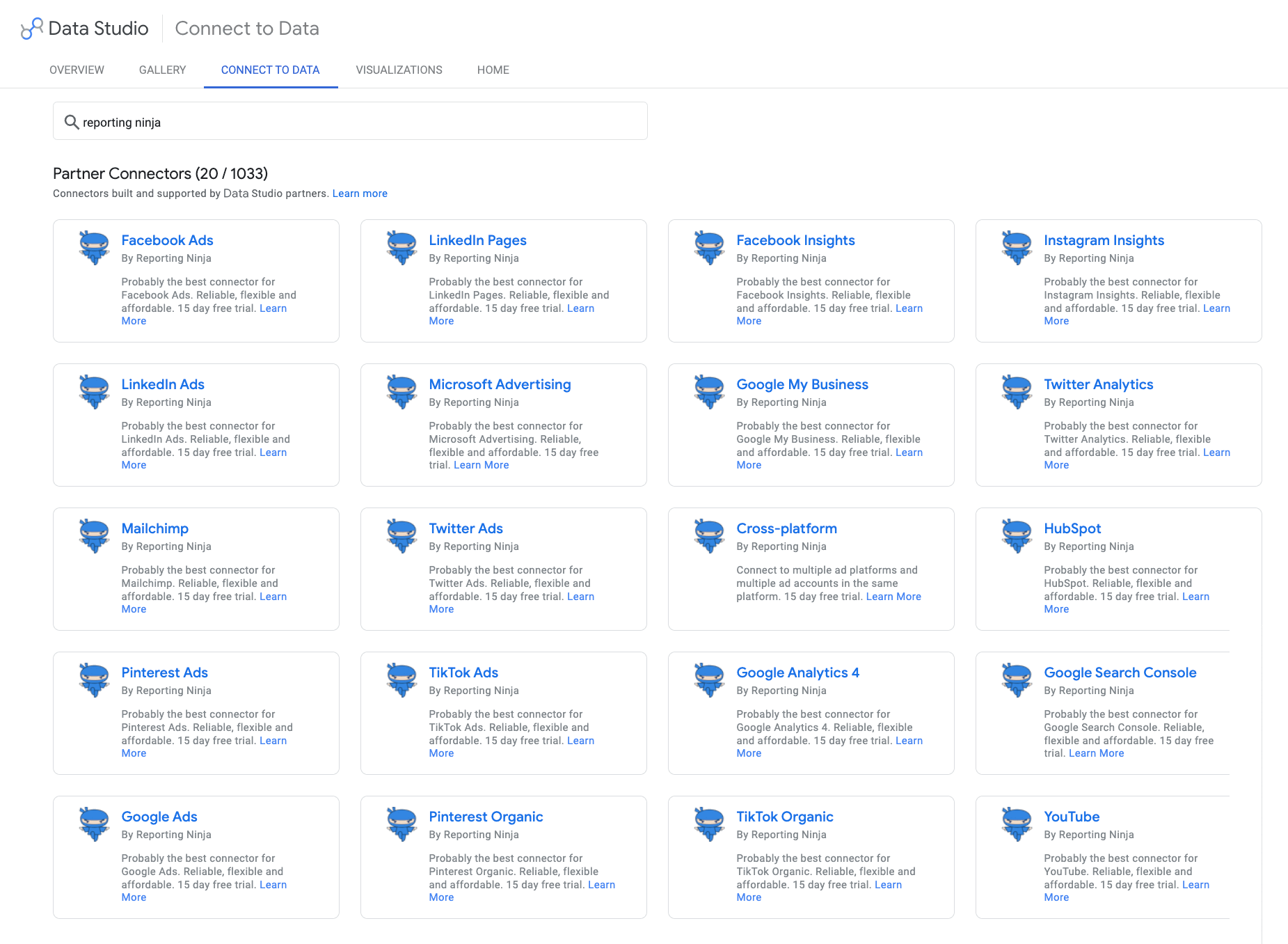The width and height of the screenshot is (1288, 944).
Task: Click 'By Reporting Ninja' under Facebook Insights
Action: tap(781, 258)
